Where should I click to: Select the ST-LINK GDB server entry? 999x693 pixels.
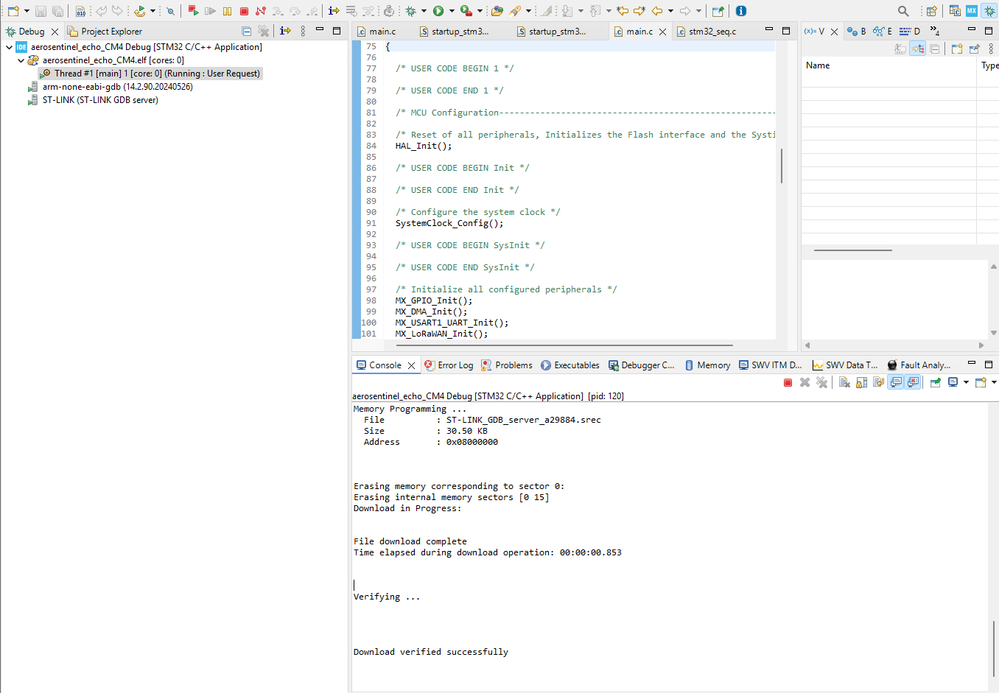pyautogui.click(x=93, y=100)
